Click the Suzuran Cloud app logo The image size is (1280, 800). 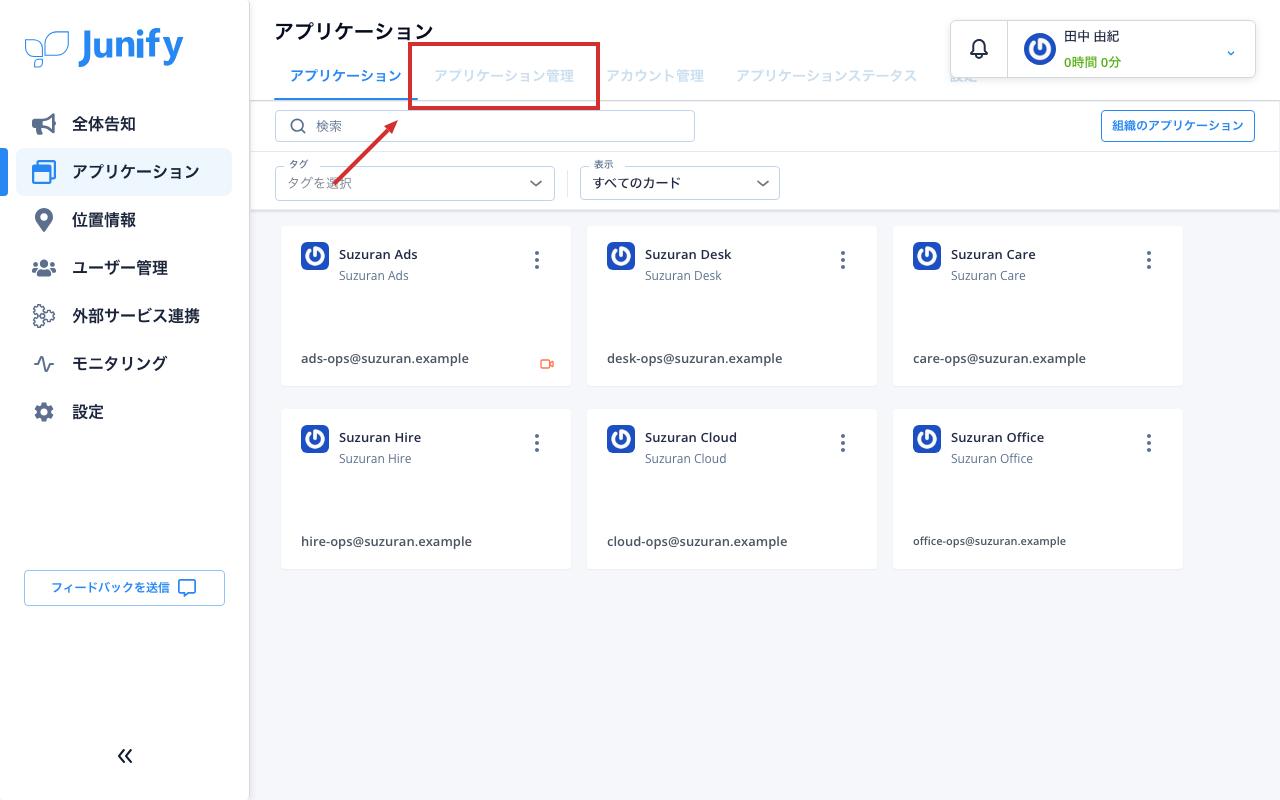coord(621,439)
